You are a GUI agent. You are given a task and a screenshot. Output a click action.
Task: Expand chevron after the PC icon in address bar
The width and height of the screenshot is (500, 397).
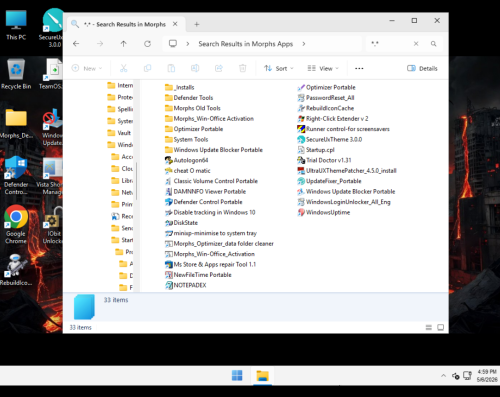pyautogui.click(x=188, y=44)
